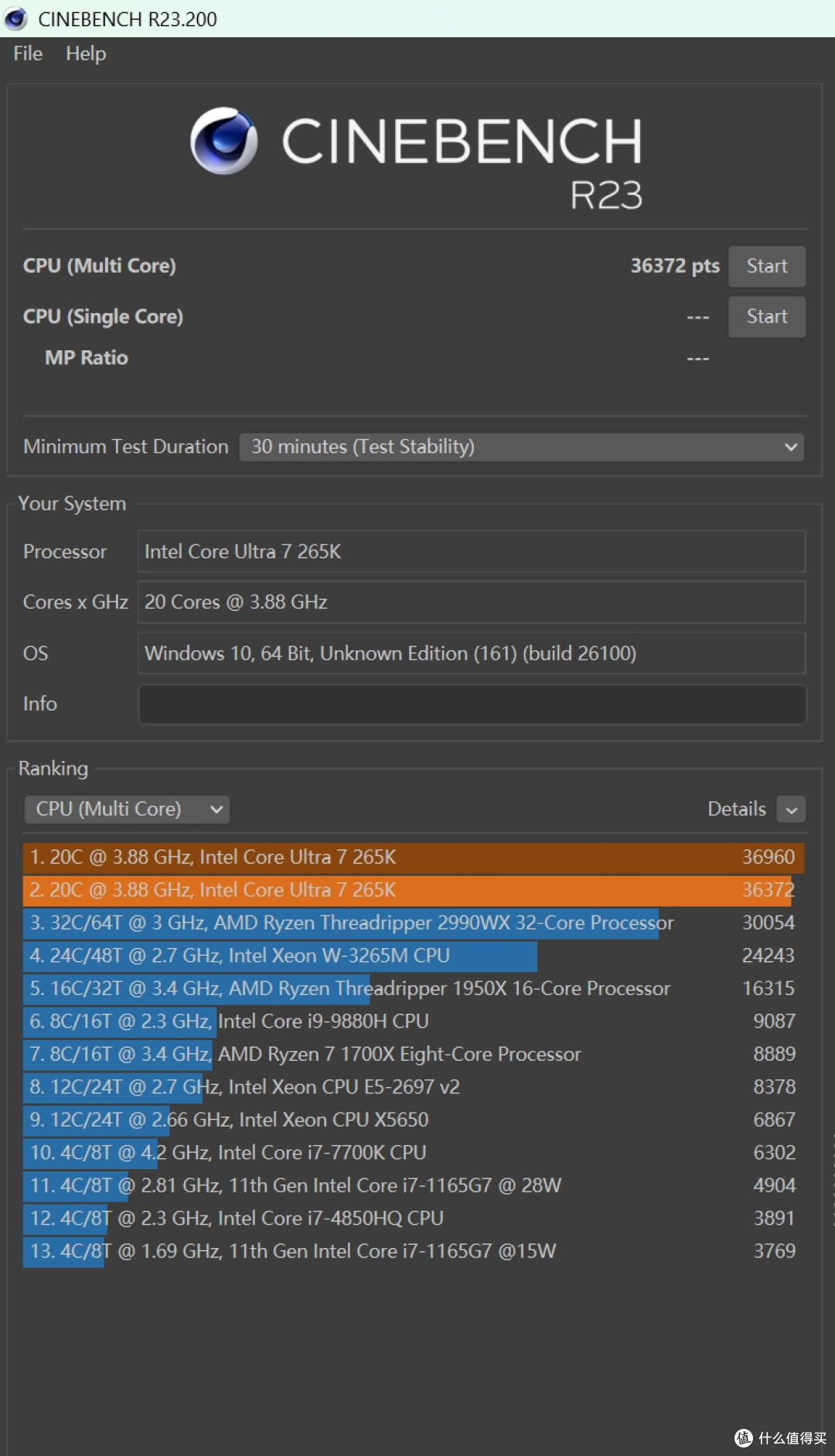Select the Core i9-9880H ranking row
The image size is (835, 1456).
414,1021
